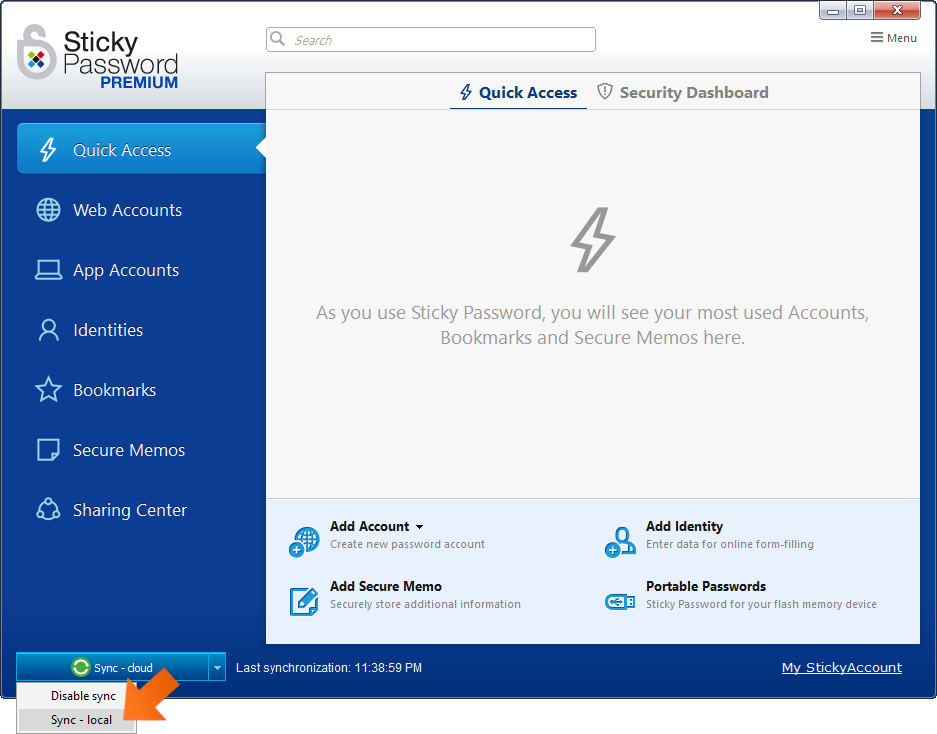
Task: Click the PREMIUM edition label
Action: [x=139, y=82]
